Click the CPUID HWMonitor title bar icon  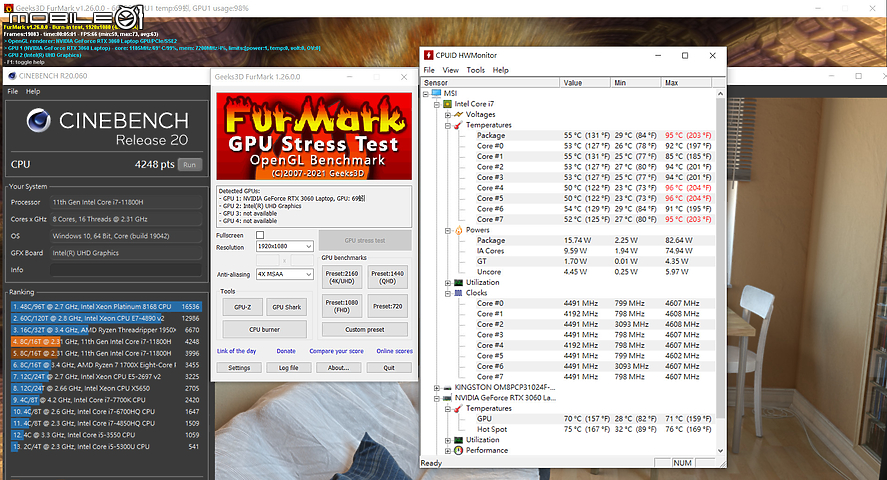point(428,55)
